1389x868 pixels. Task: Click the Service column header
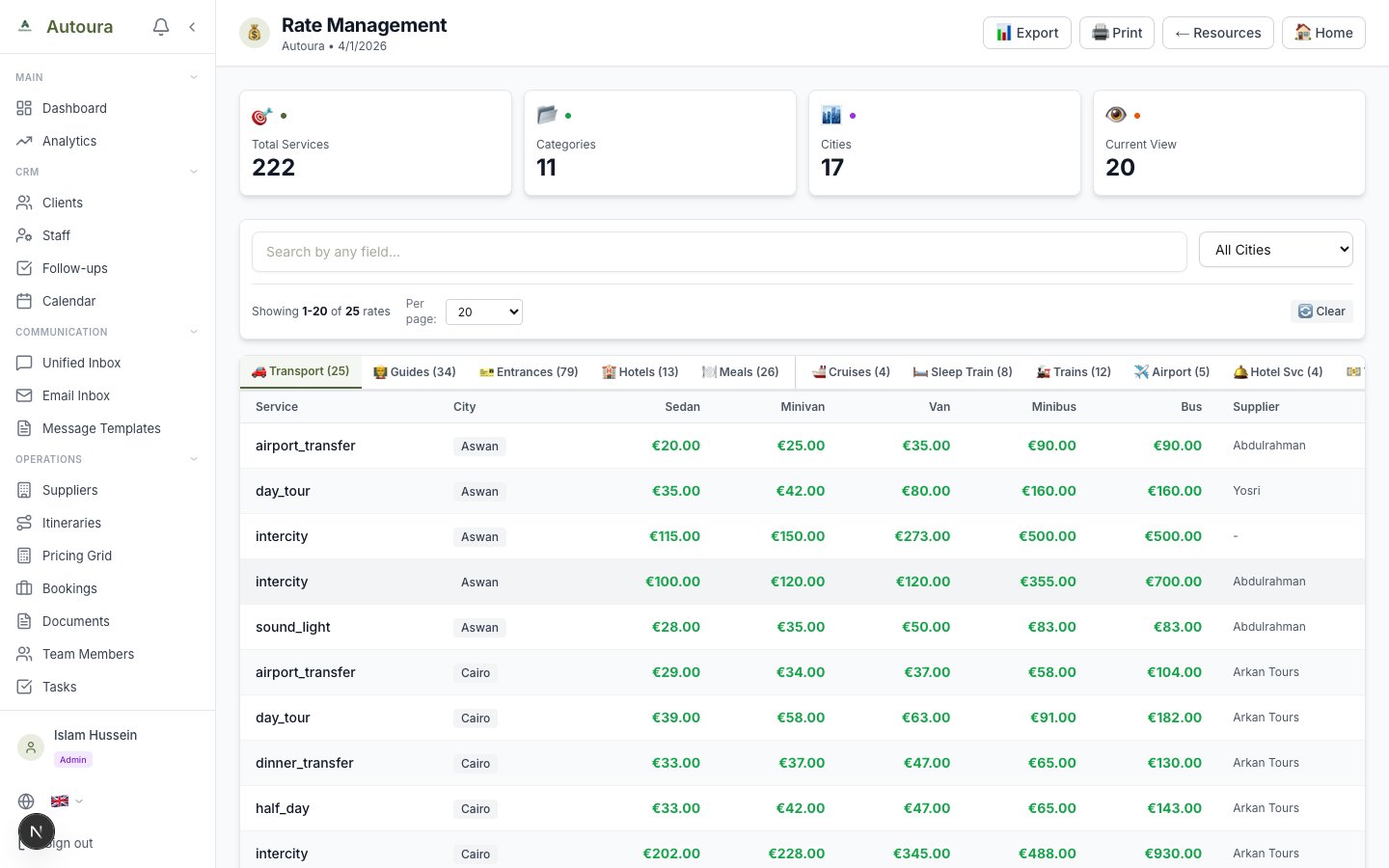click(x=277, y=407)
